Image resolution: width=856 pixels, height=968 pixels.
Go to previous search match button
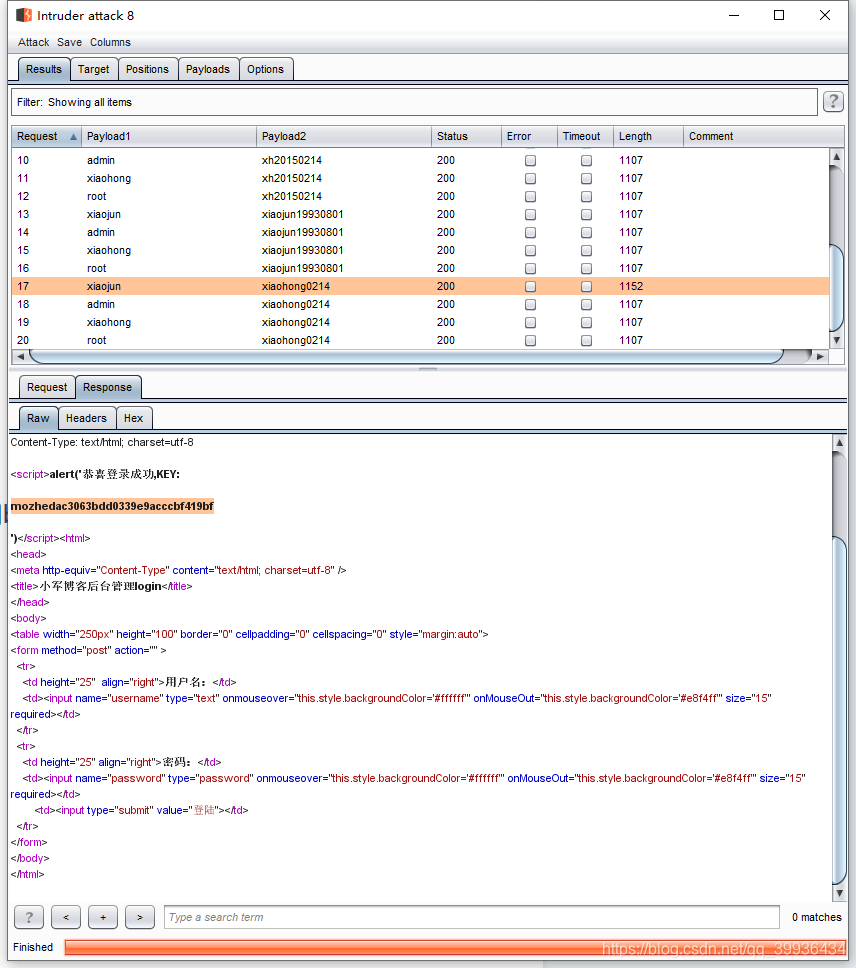tap(66, 917)
